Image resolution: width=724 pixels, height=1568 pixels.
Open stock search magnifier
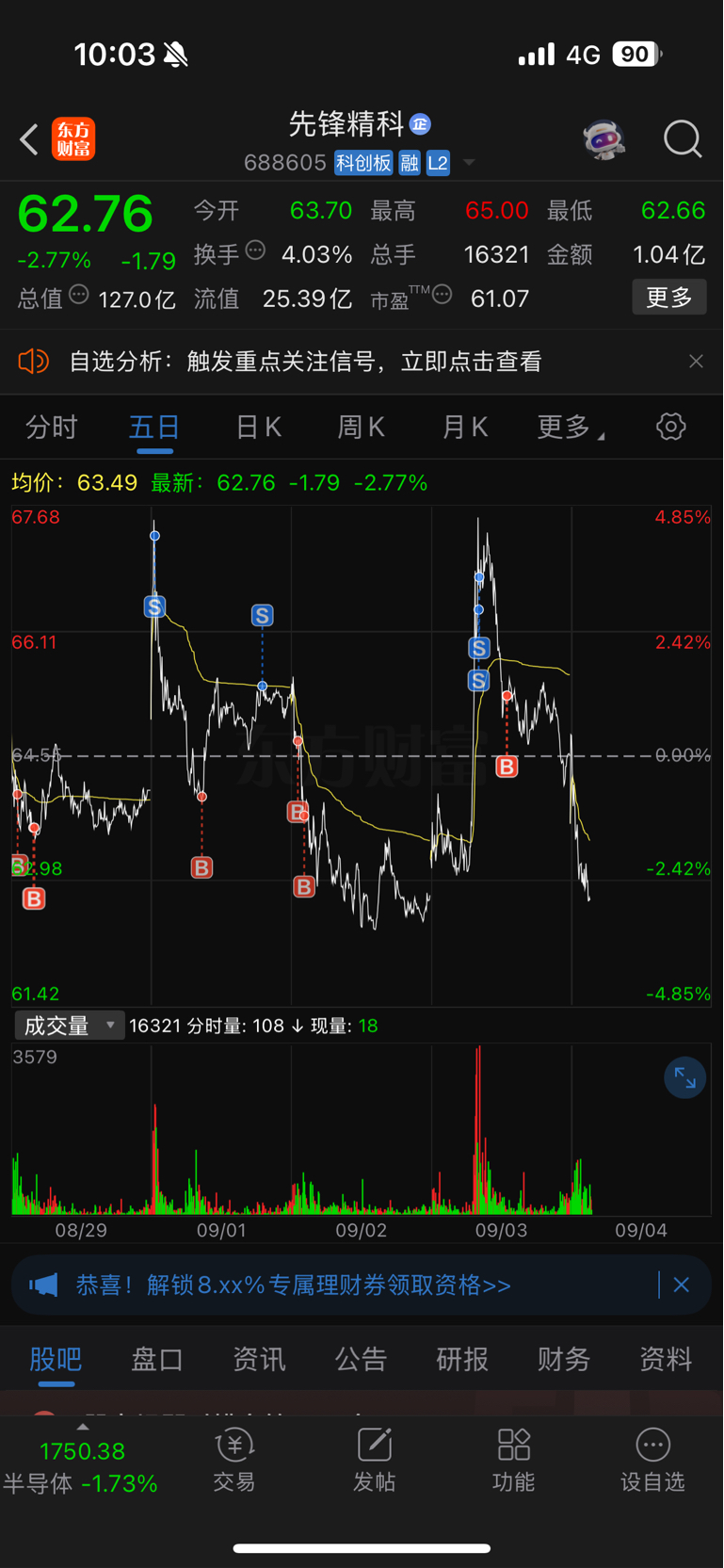(x=683, y=139)
